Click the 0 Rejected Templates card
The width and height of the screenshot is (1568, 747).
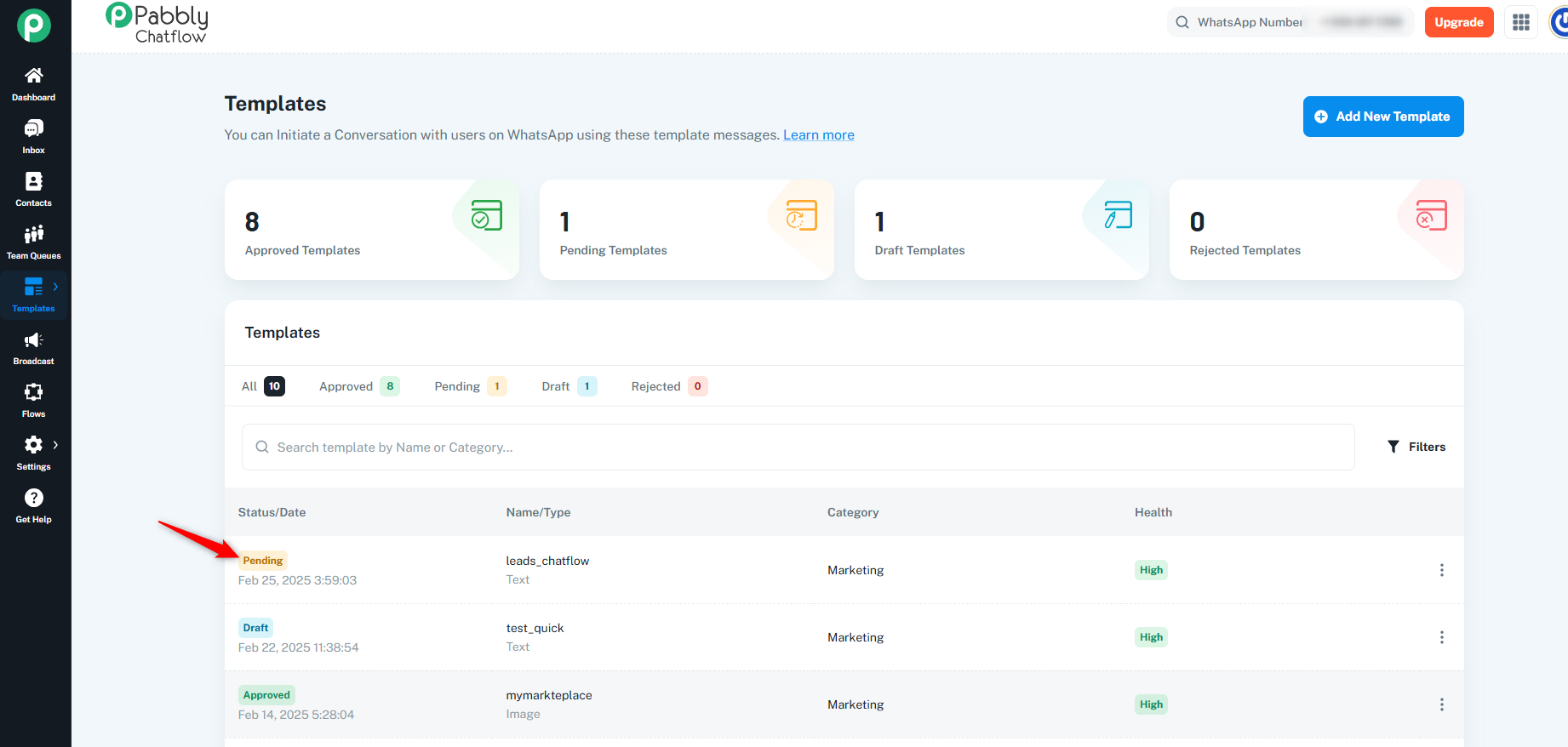(1317, 230)
